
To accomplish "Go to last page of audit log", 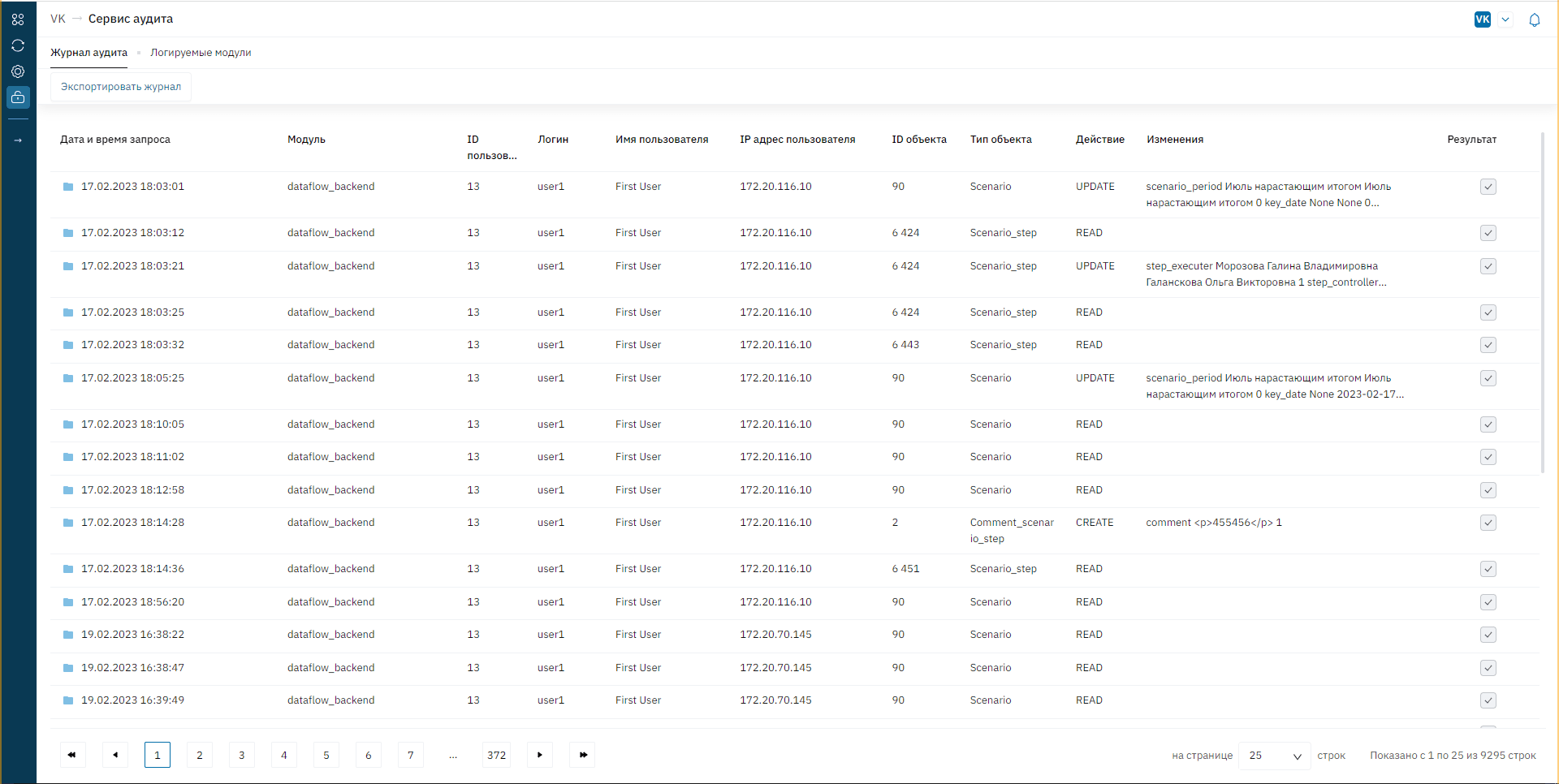I will pyautogui.click(x=583, y=755).
